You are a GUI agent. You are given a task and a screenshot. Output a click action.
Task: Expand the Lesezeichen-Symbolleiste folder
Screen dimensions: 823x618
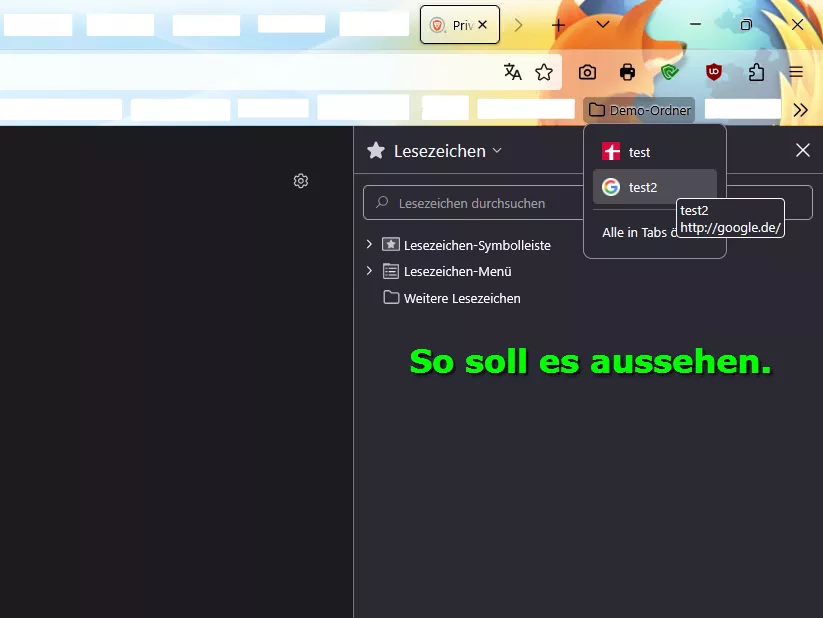pyautogui.click(x=369, y=244)
